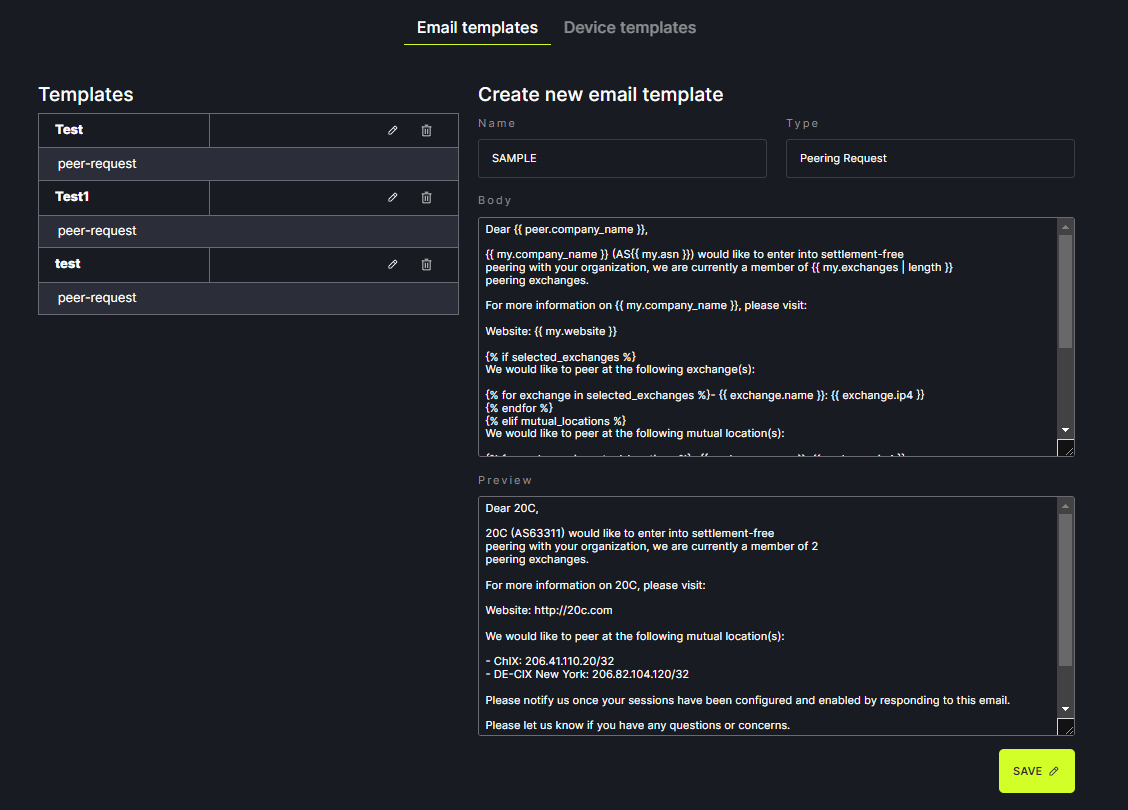The height and width of the screenshot is (810, 1128).
Task: Remove the lowercase test template
Action: 426,264
